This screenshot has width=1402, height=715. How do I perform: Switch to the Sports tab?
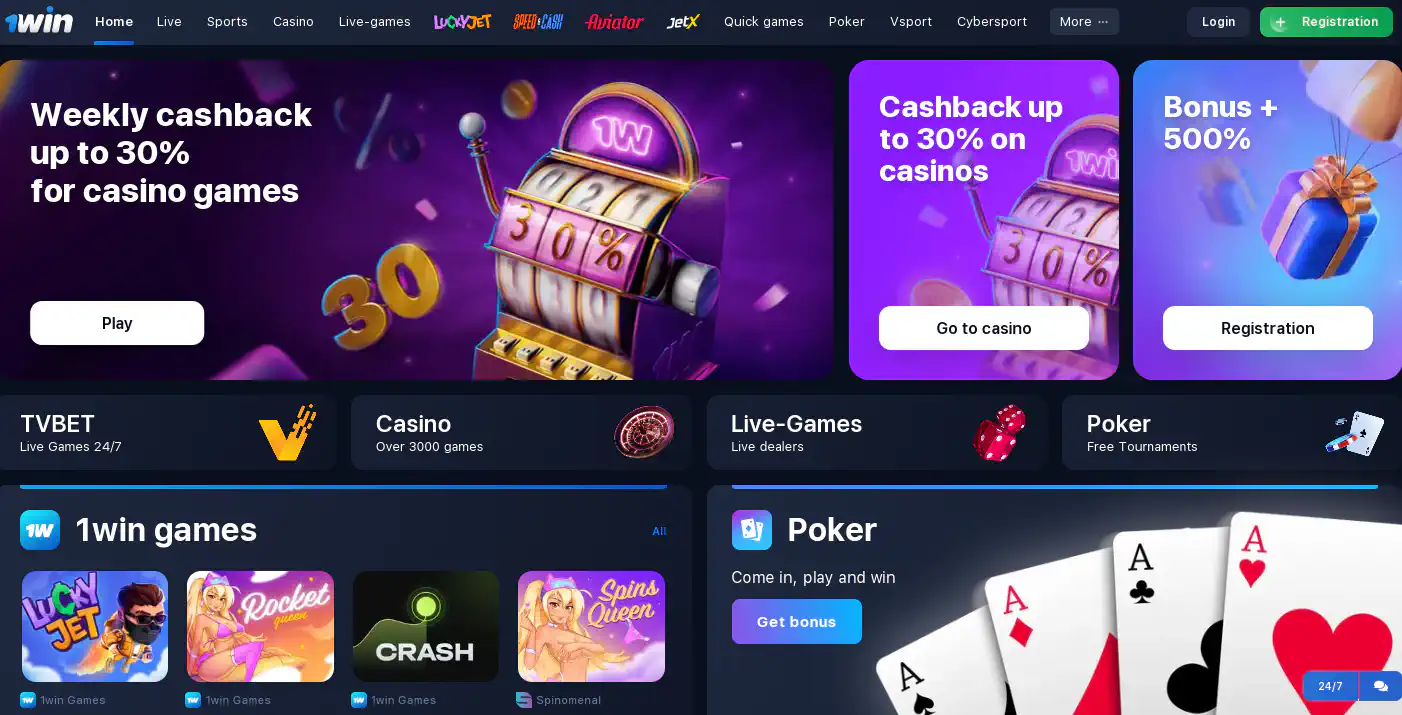point(227,21)
